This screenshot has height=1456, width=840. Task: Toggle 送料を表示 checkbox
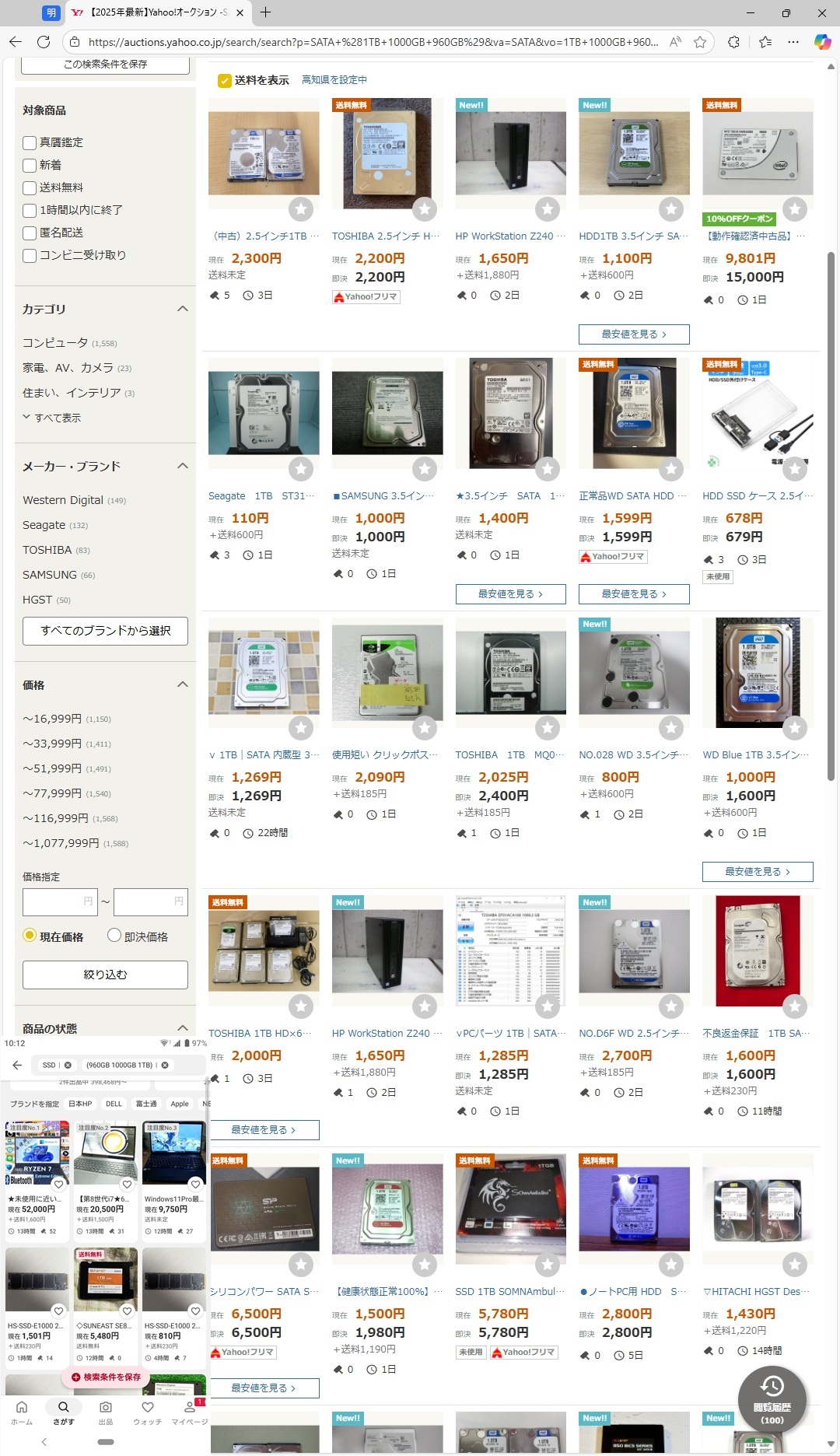(224, 80)
